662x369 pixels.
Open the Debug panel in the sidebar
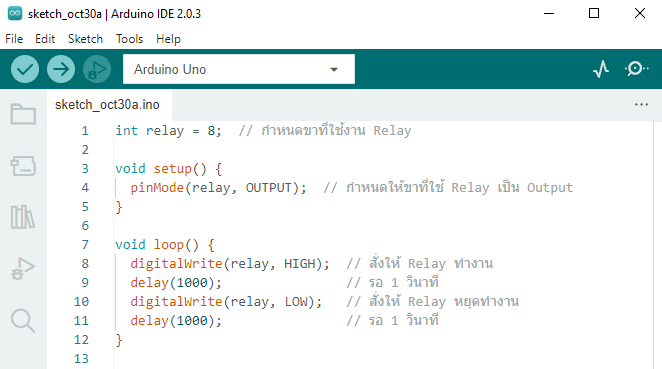pyautogui.click(x=23, y=269)
